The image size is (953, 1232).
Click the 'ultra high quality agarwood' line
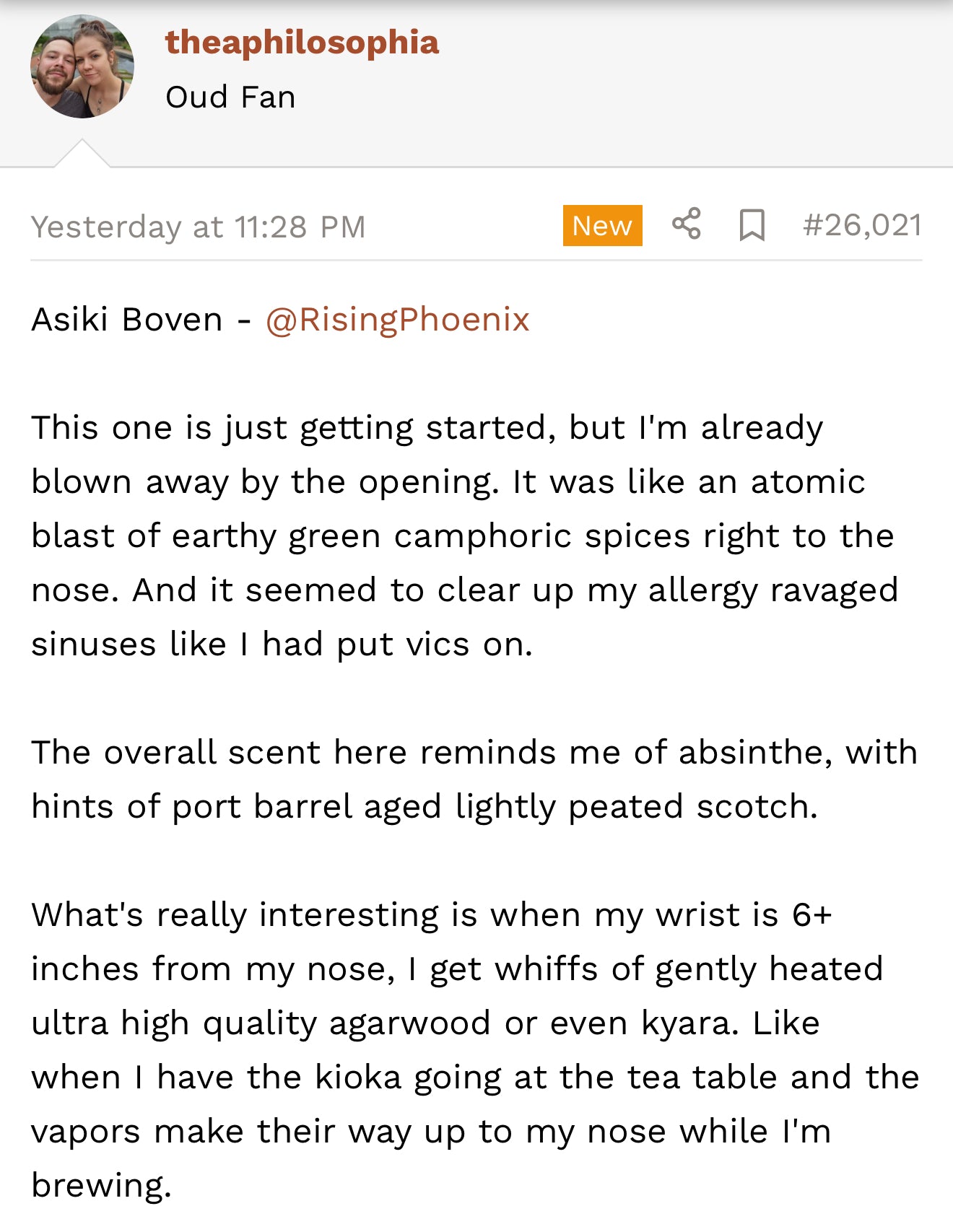pos(425,1023)
